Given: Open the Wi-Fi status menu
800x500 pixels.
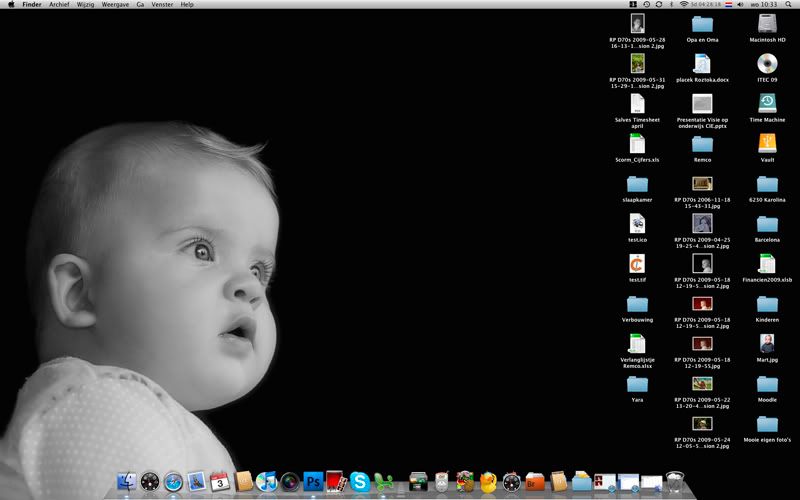Looking at the screenshot, I should [684, 4].
